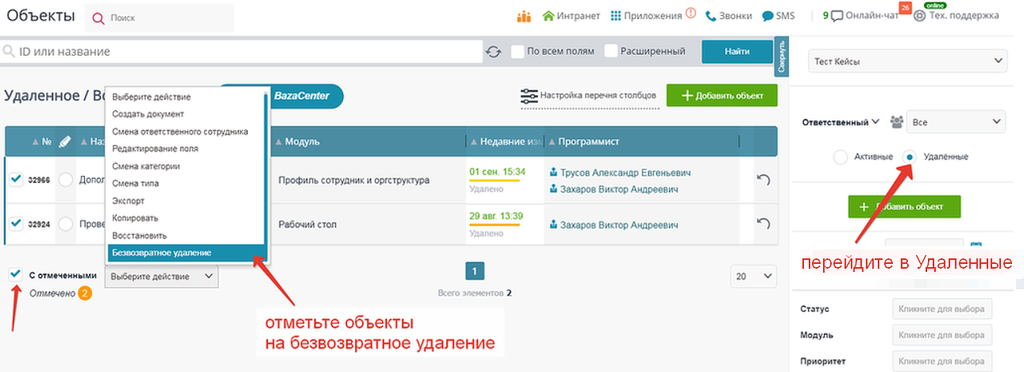Screen dimensions: 1024x372
Task: Open Трусов Александр Евгеньевич link
Action: coord(626,173)
